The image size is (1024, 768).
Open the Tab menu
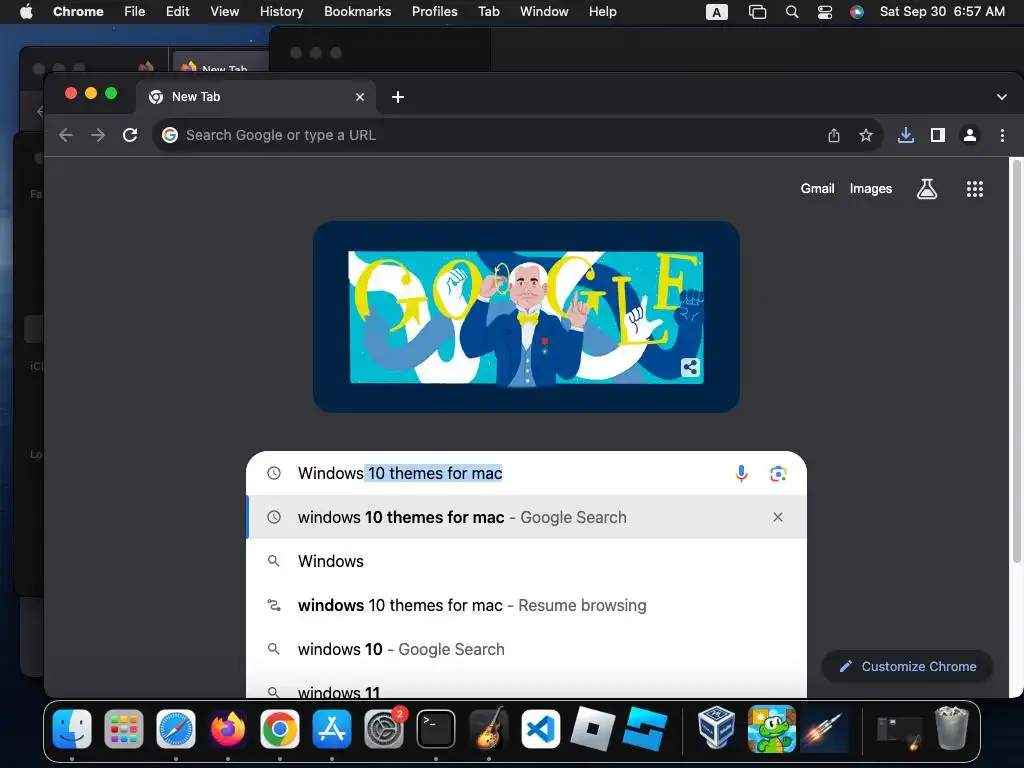click(488, 12)
